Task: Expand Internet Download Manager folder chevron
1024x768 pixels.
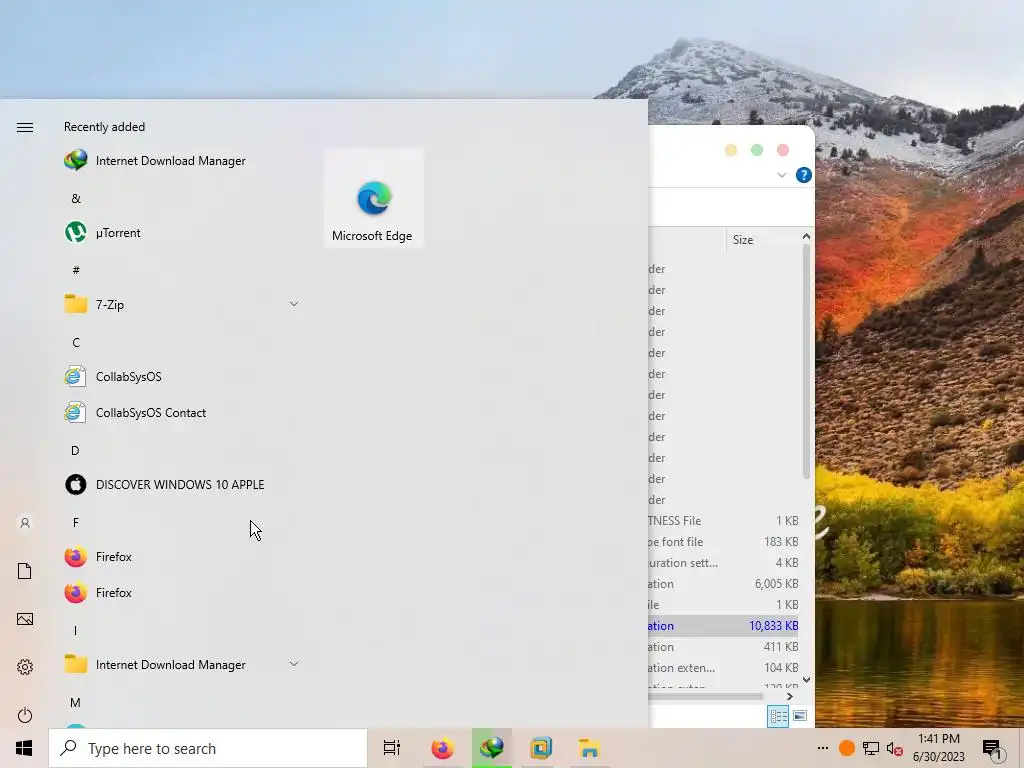Action: coord(294,664)
